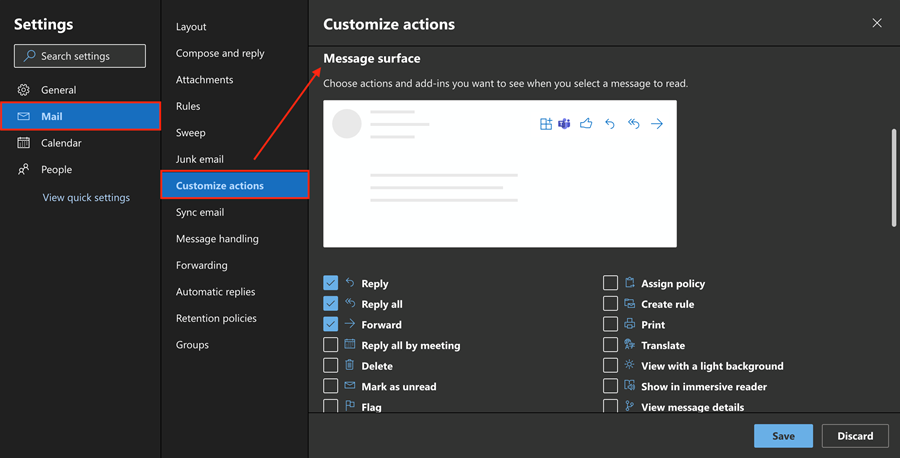This screenshot has height=458, width=900.
Task: Click the Translate icon
Action: point(630,344)
